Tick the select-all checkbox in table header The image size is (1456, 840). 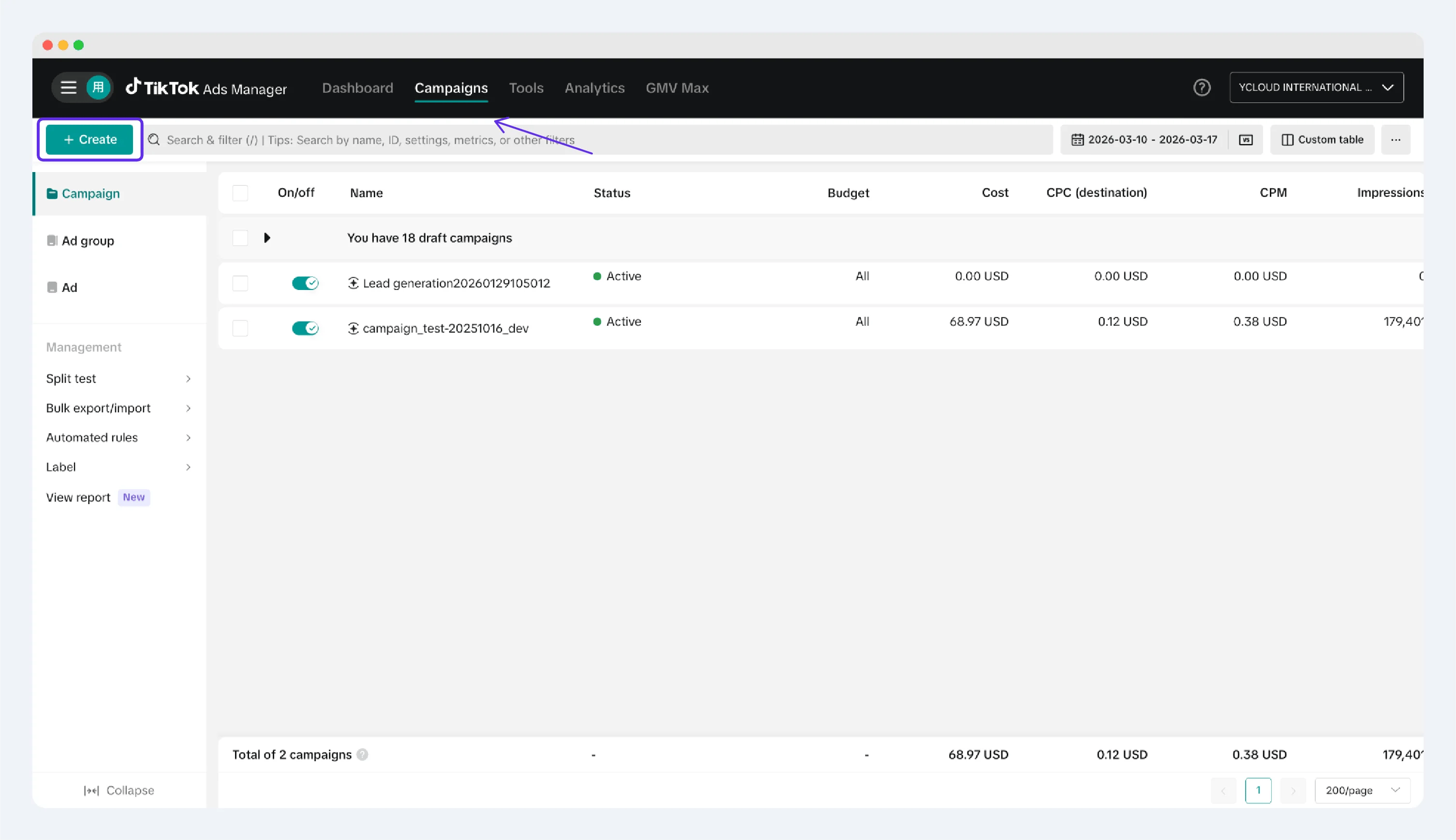tap(240, 193)
